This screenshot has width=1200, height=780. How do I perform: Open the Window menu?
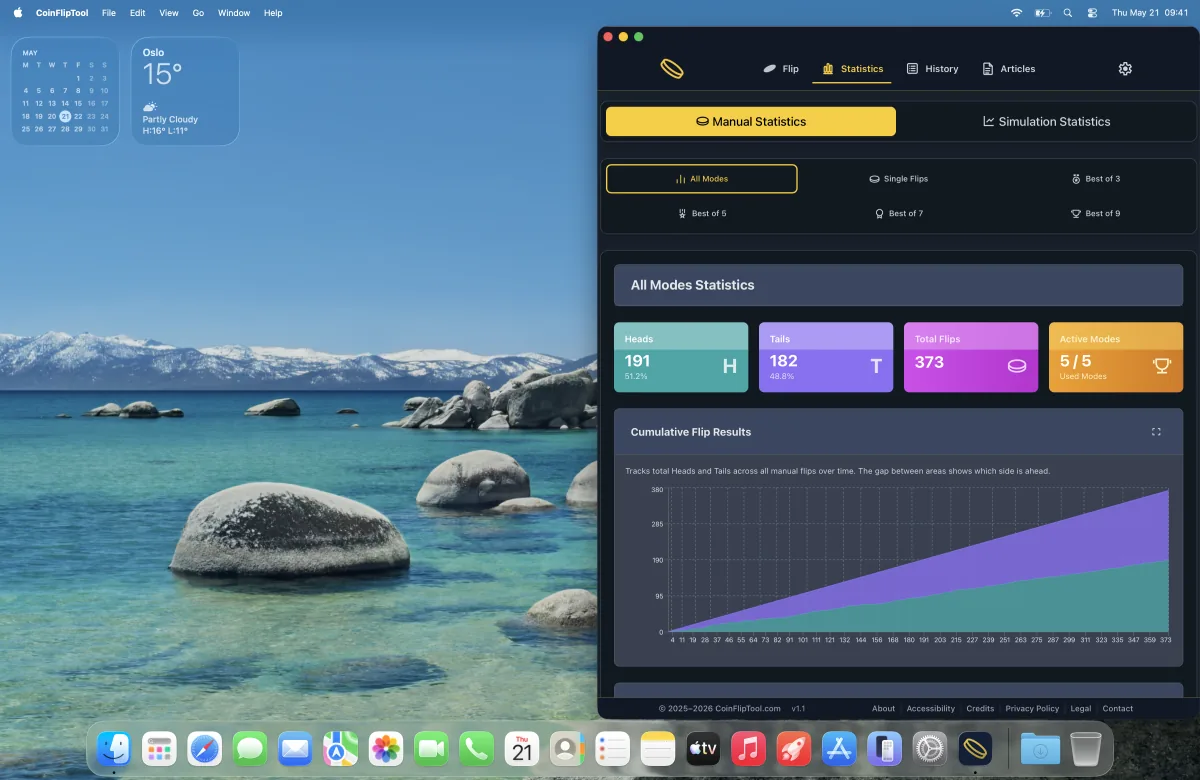point(234,13)
